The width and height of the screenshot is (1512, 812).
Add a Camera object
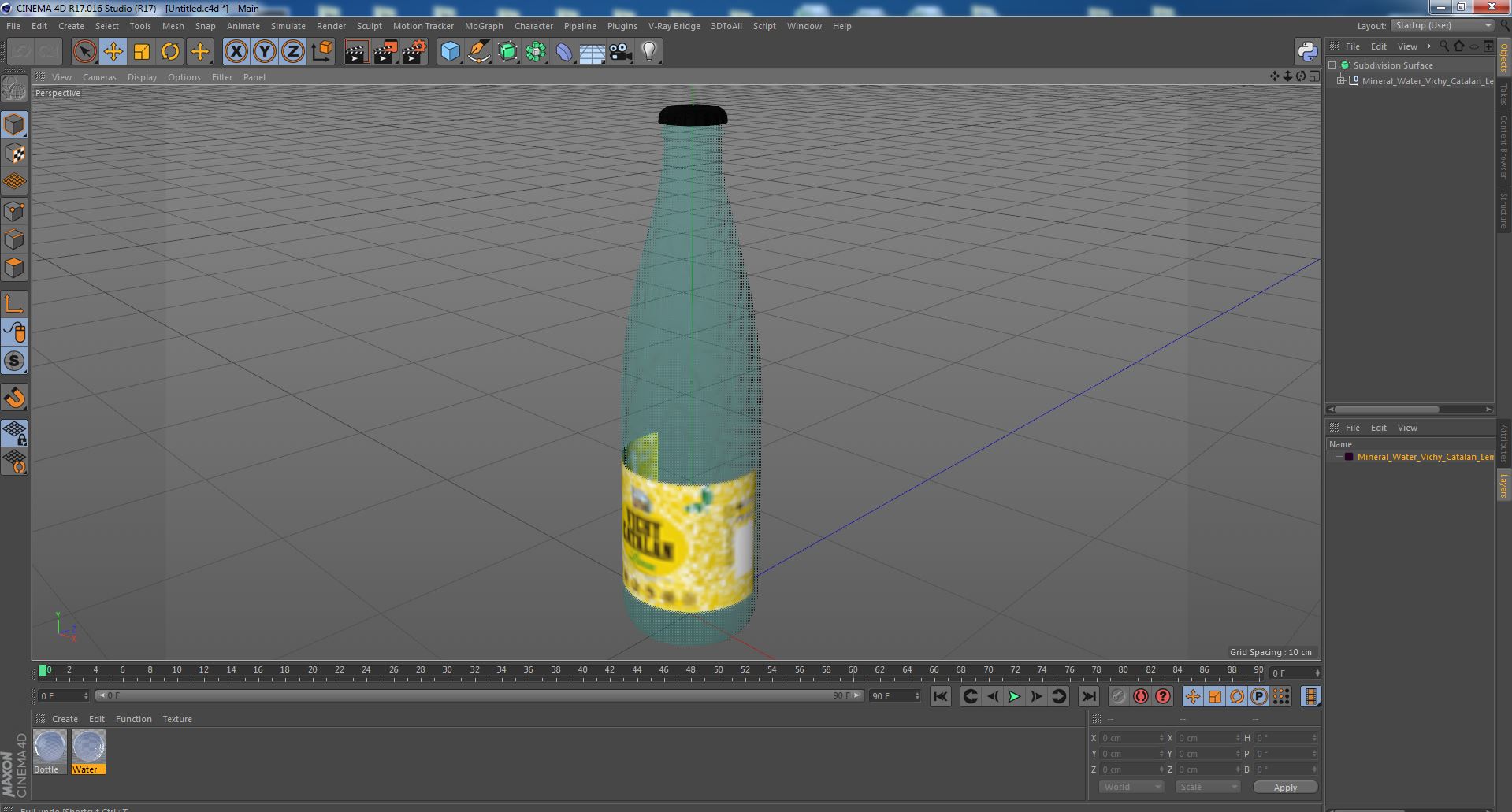tap(621, 52)
